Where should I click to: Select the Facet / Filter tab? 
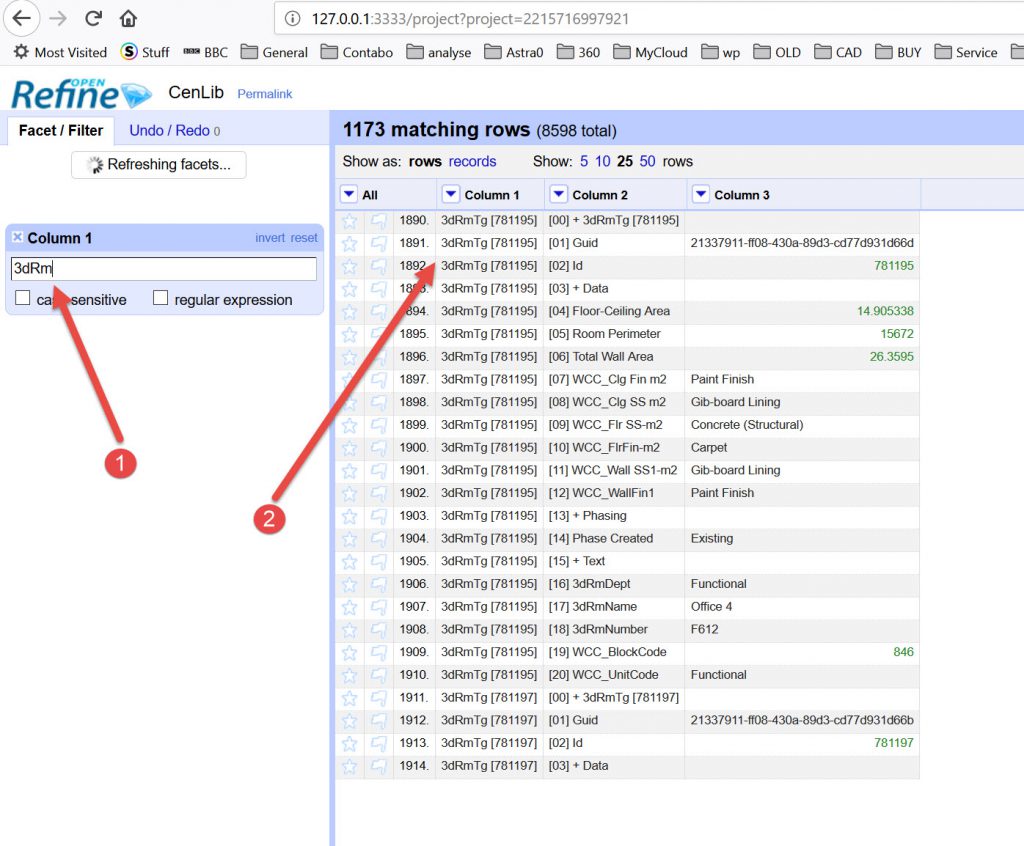click(60, 130)
